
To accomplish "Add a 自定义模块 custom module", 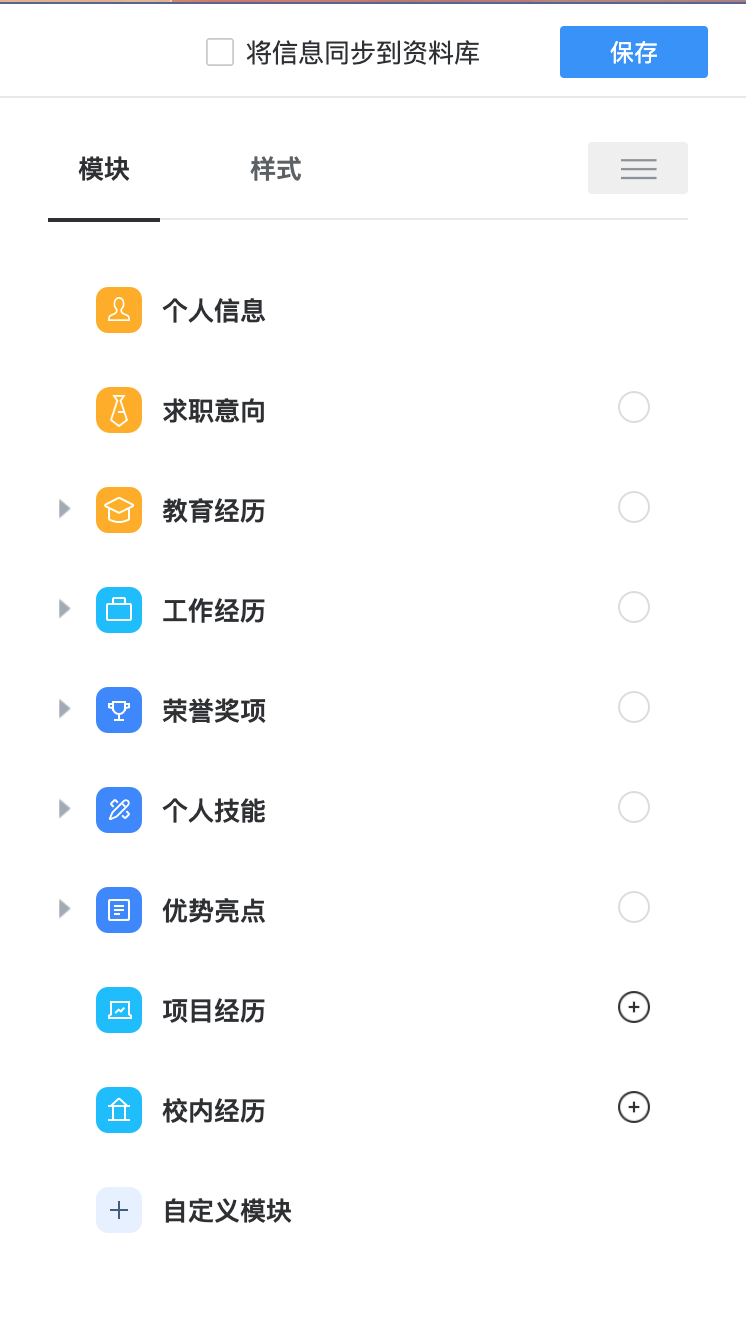I will [x=119, y=1210].
